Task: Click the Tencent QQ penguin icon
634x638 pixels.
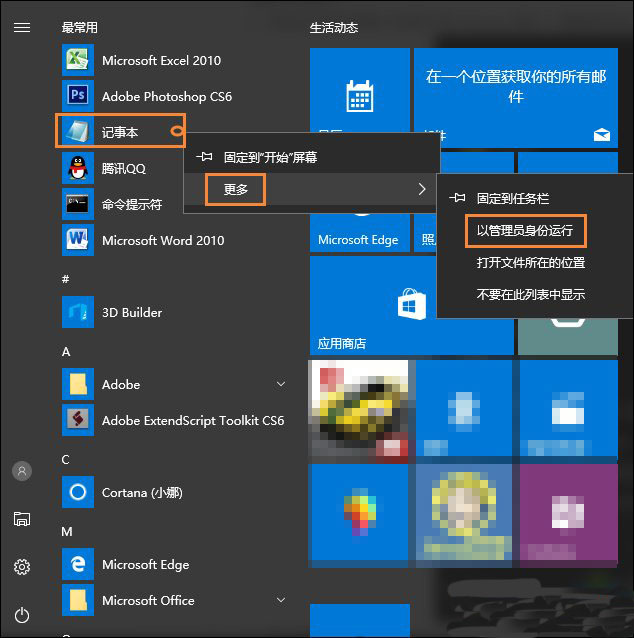Action: [78, 169]
